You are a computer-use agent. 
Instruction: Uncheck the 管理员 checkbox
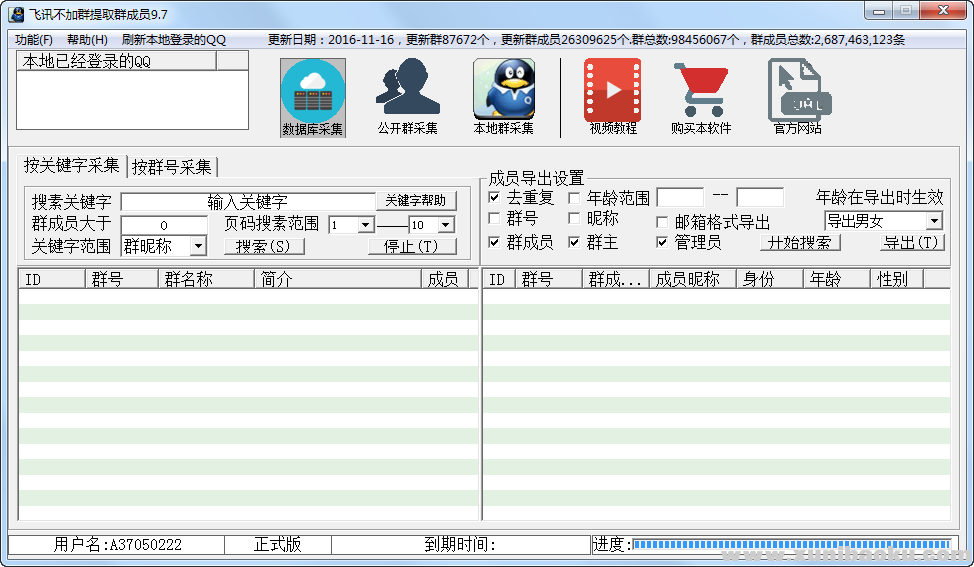662,242
